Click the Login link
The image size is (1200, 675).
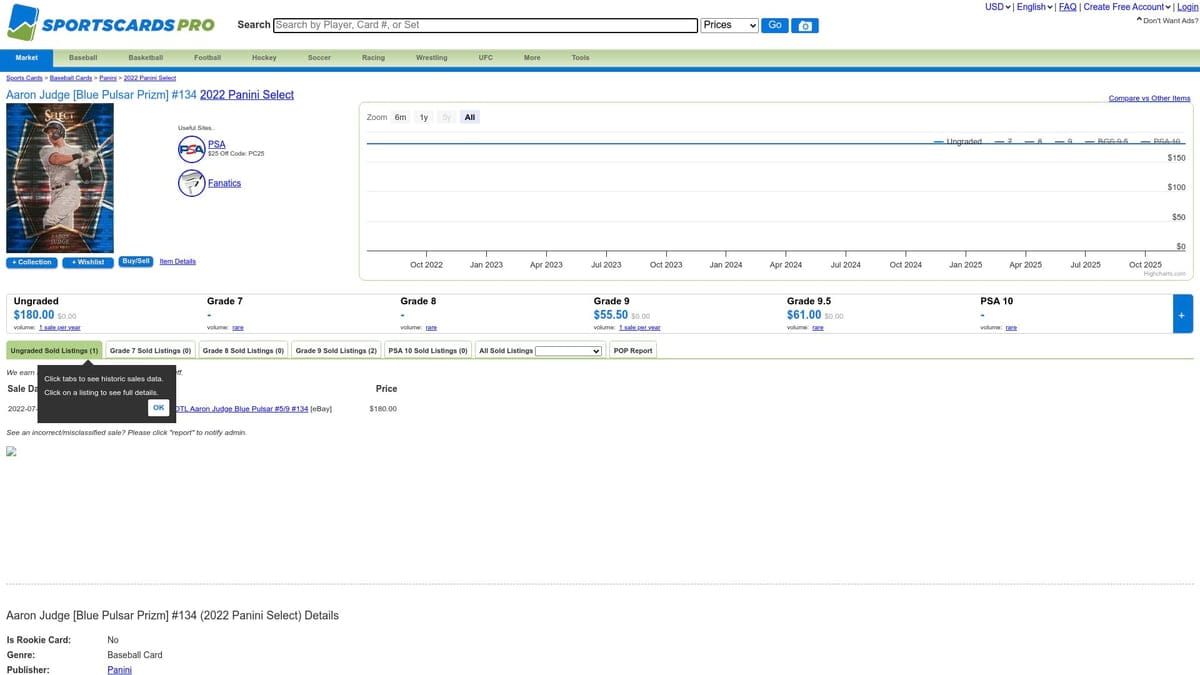[1187, 7]
